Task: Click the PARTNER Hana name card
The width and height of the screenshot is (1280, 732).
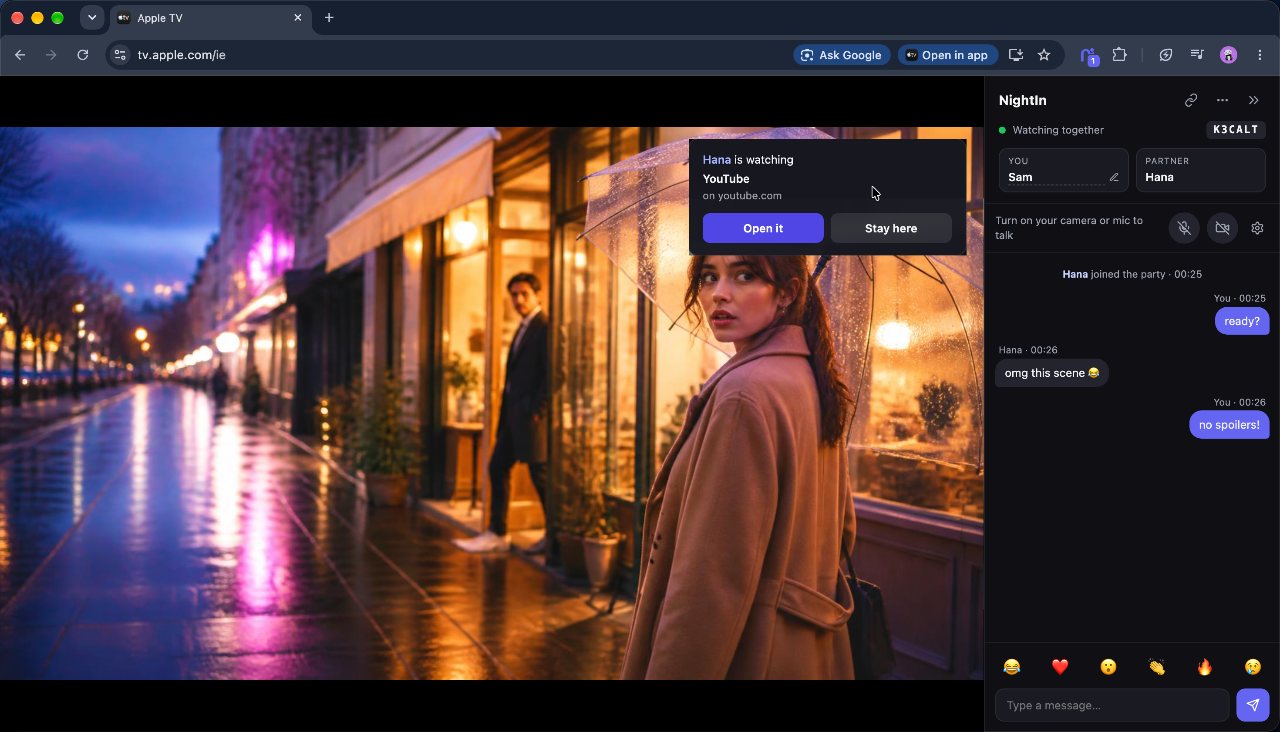Action: (x=1201, y=170)
